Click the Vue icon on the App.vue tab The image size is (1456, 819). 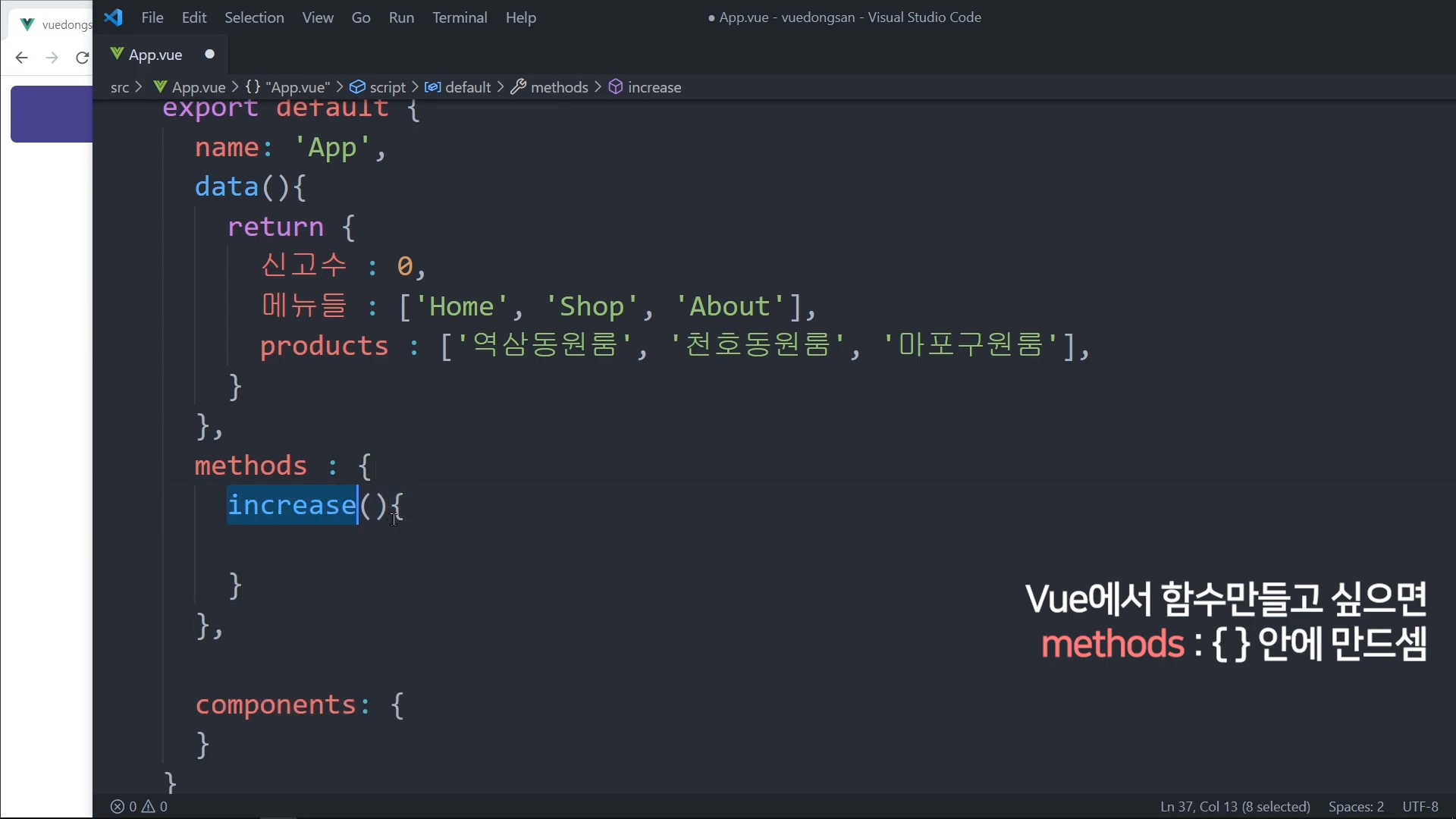tap(117, 54)
